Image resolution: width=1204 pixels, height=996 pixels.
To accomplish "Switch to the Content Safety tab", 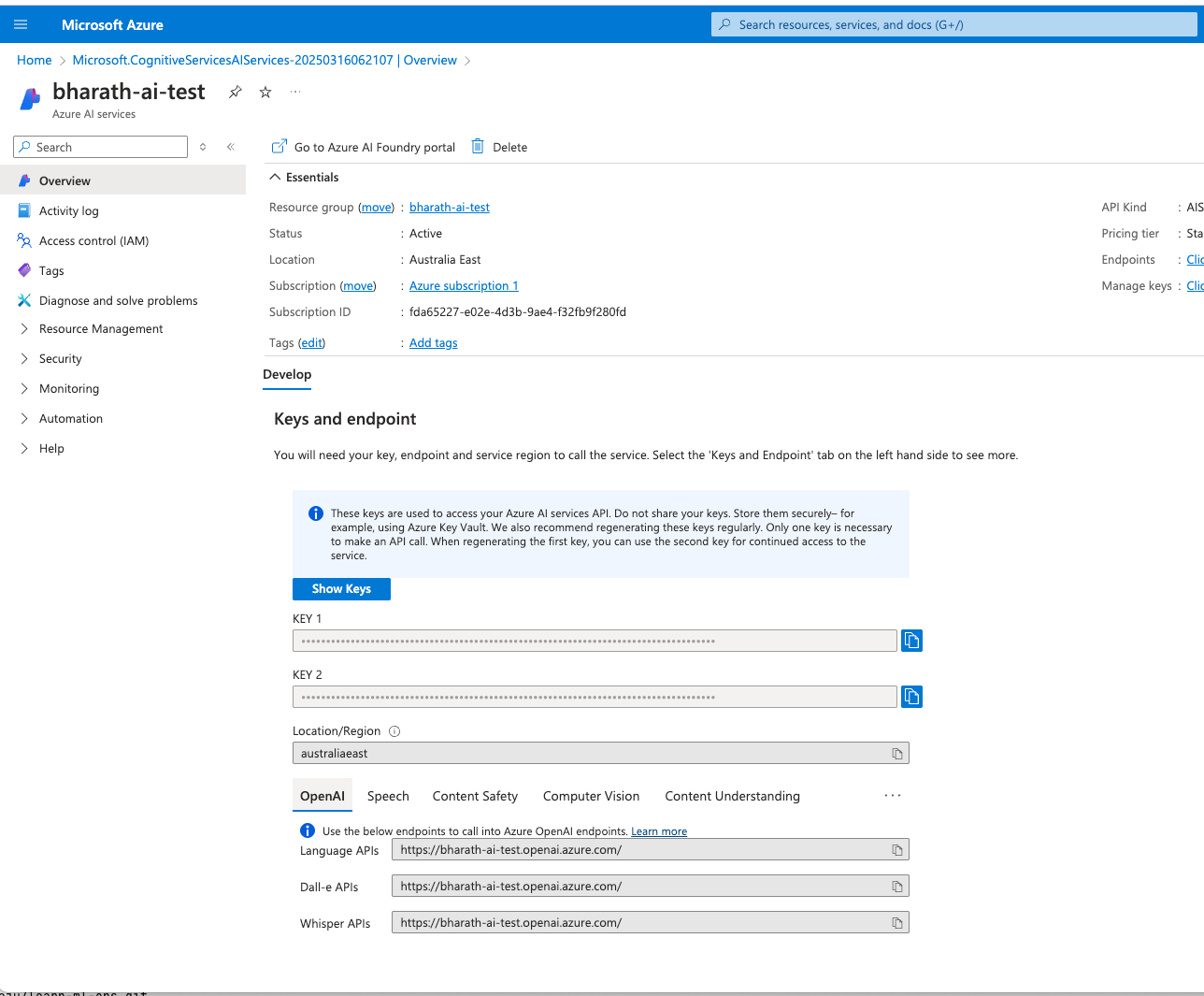I will (475, 796).
